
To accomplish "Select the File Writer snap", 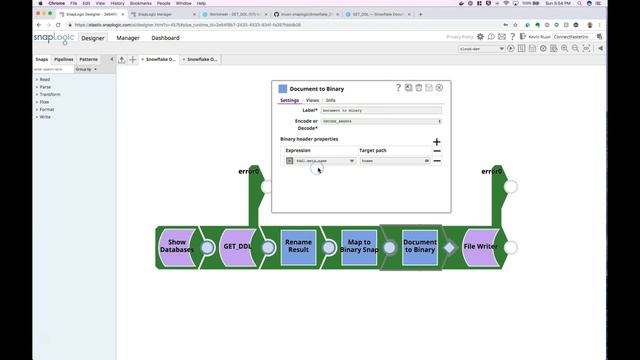I will point(480,247).
